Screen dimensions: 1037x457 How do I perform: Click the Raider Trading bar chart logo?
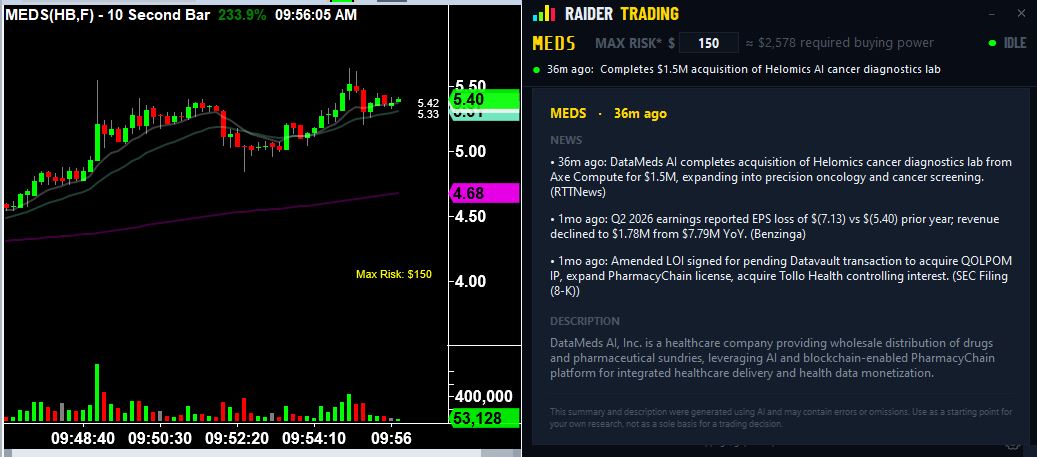(544, 13)
